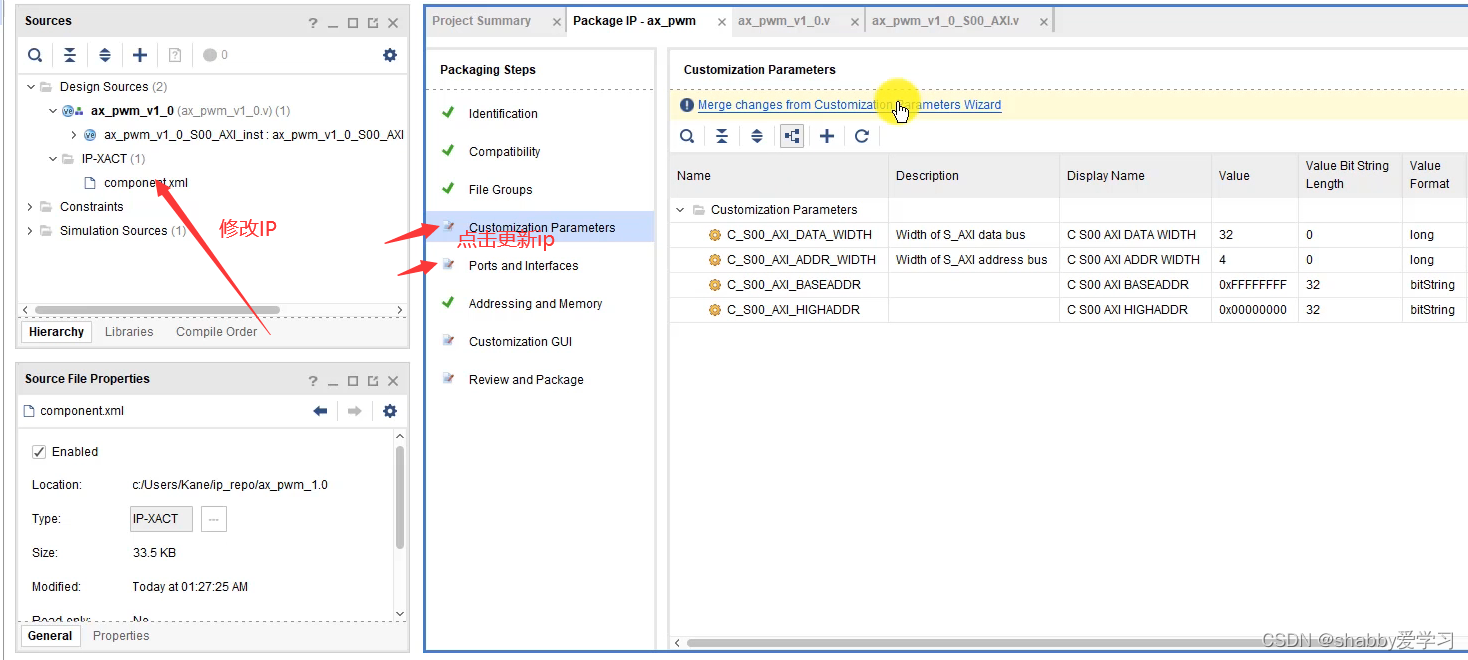Click value 0xFFFFFFFF in BASEADDR row
The height and width of the screenshot is (660, 1468).
1253,285
